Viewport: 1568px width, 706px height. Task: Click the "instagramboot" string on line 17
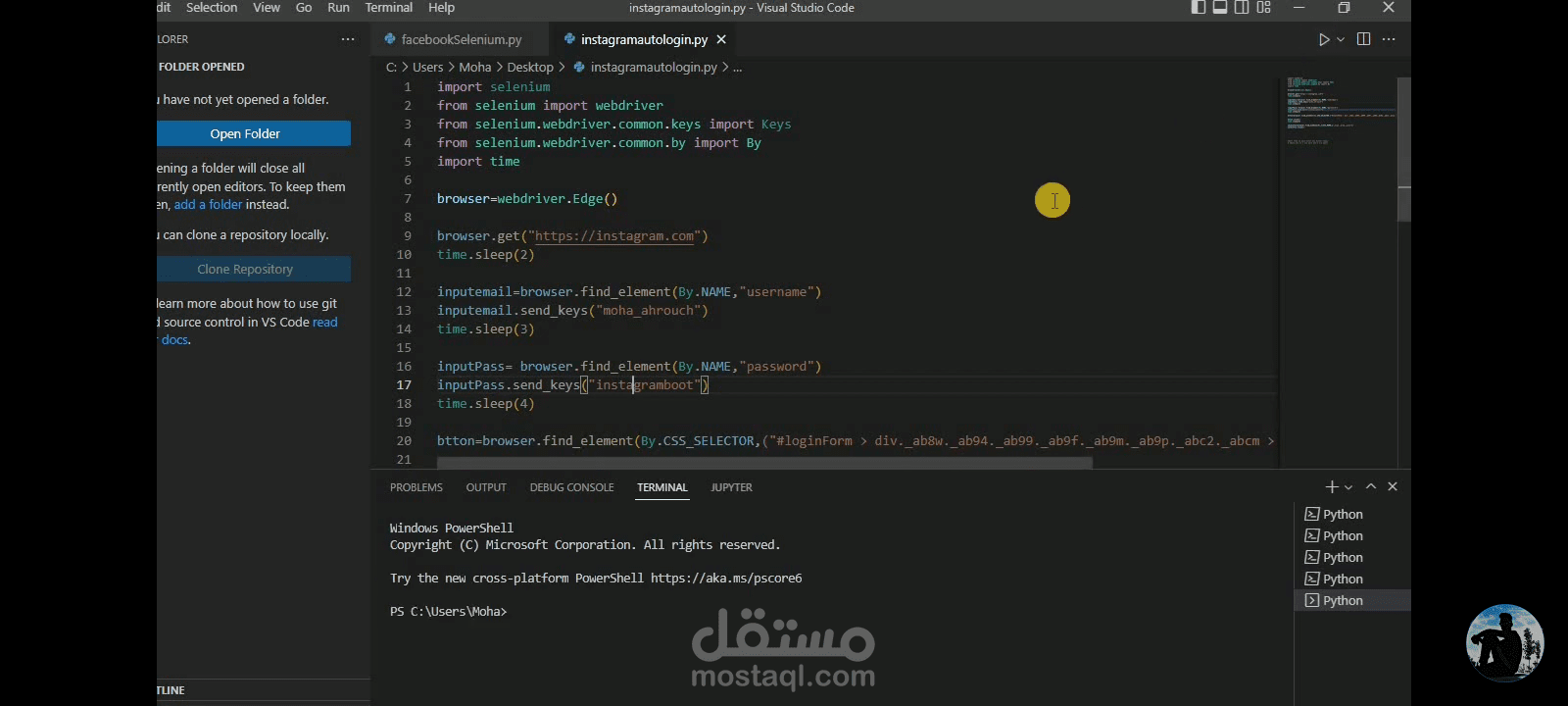click(x=644, y=385)
